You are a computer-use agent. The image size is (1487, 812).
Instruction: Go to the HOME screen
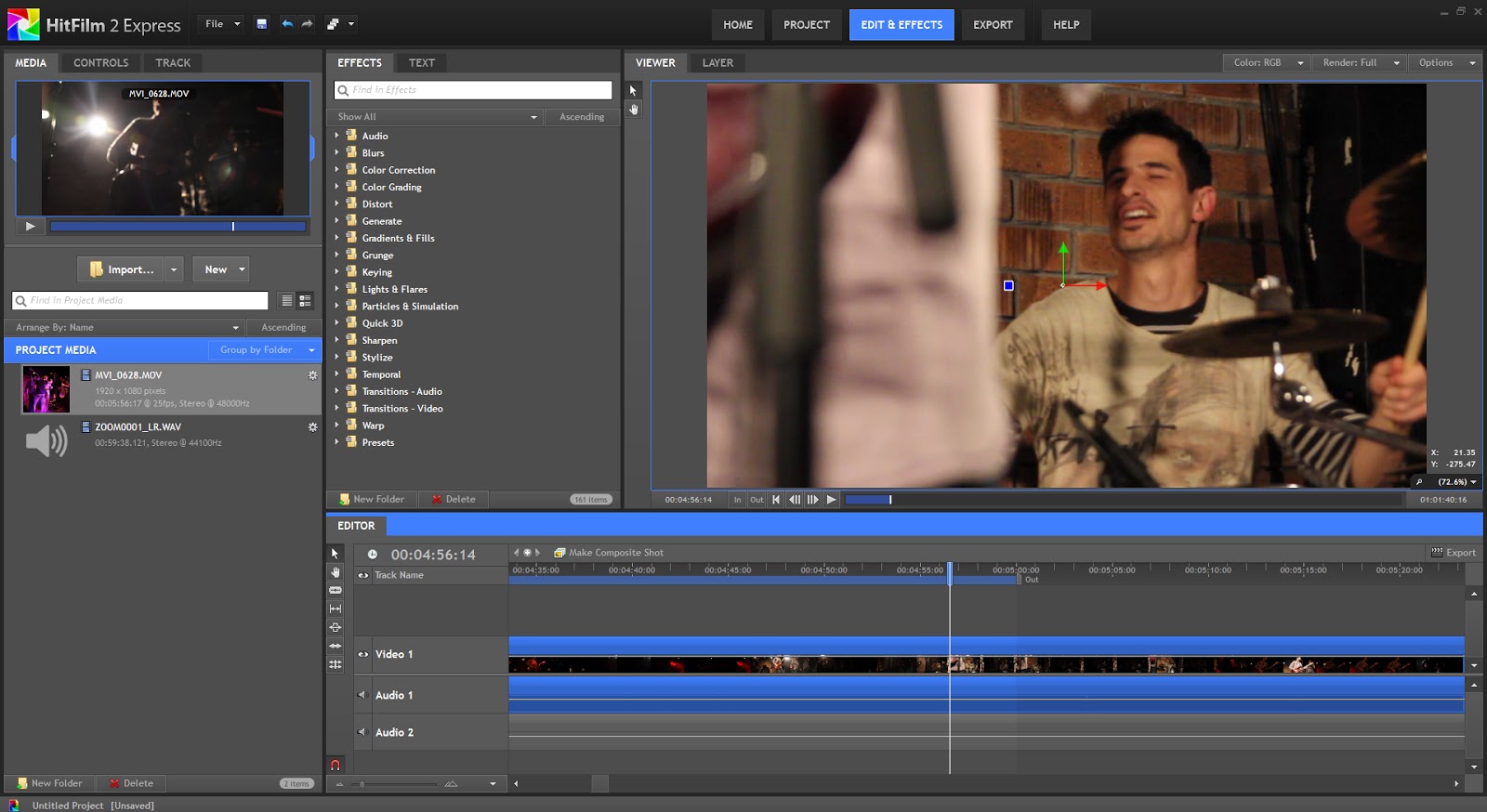pyautogui.click(x=738, y=25)
